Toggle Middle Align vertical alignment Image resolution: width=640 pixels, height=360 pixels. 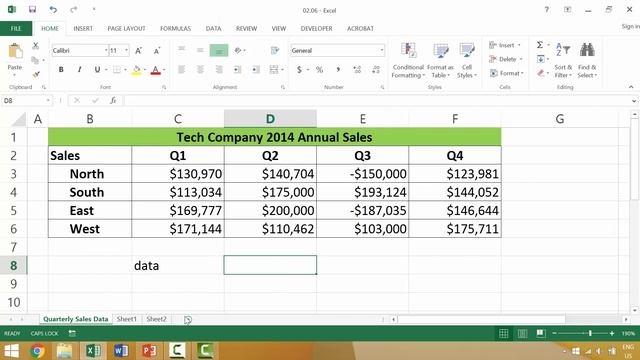200,50
